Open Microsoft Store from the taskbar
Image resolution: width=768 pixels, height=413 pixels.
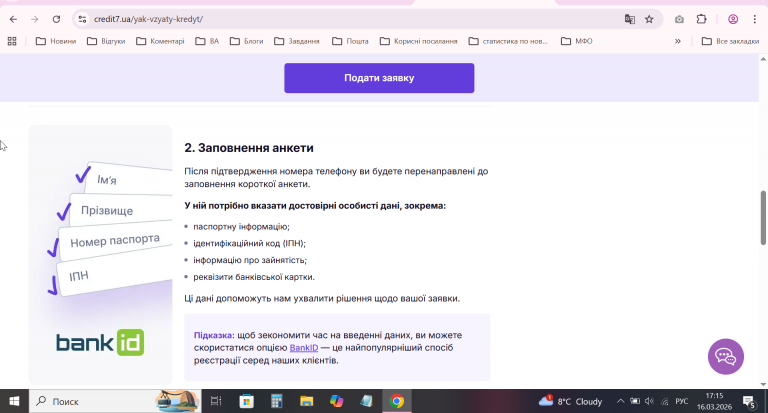pos(246,401)
